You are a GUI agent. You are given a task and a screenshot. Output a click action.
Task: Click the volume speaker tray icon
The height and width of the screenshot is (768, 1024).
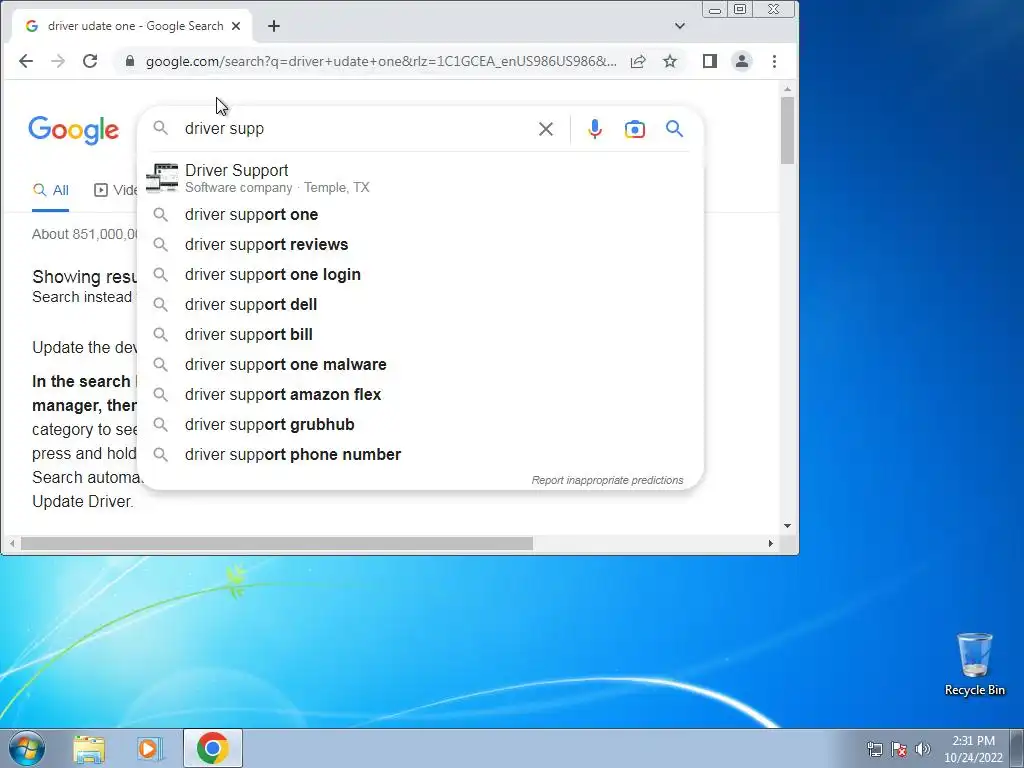tap(922, 749)
